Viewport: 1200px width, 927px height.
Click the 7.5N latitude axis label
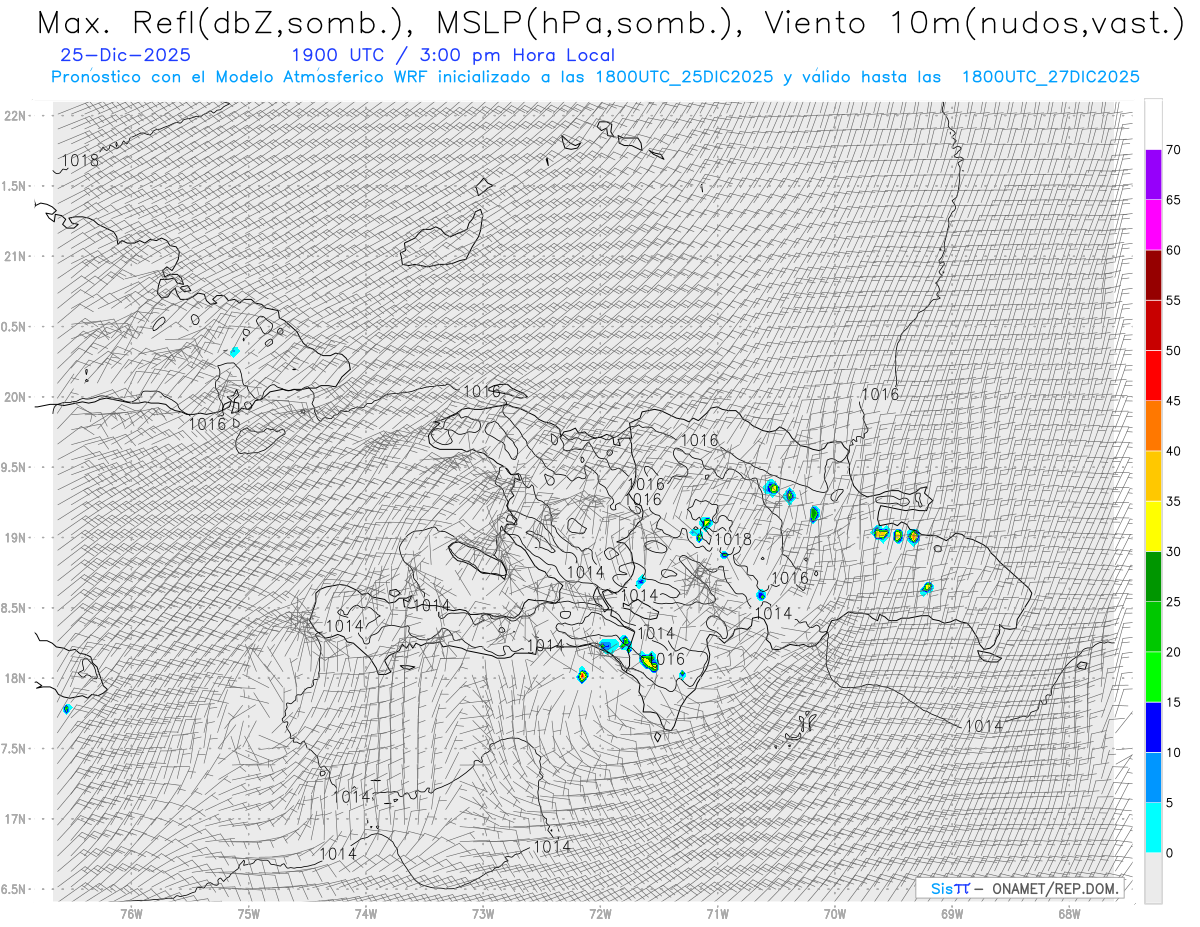pos(14,748)
